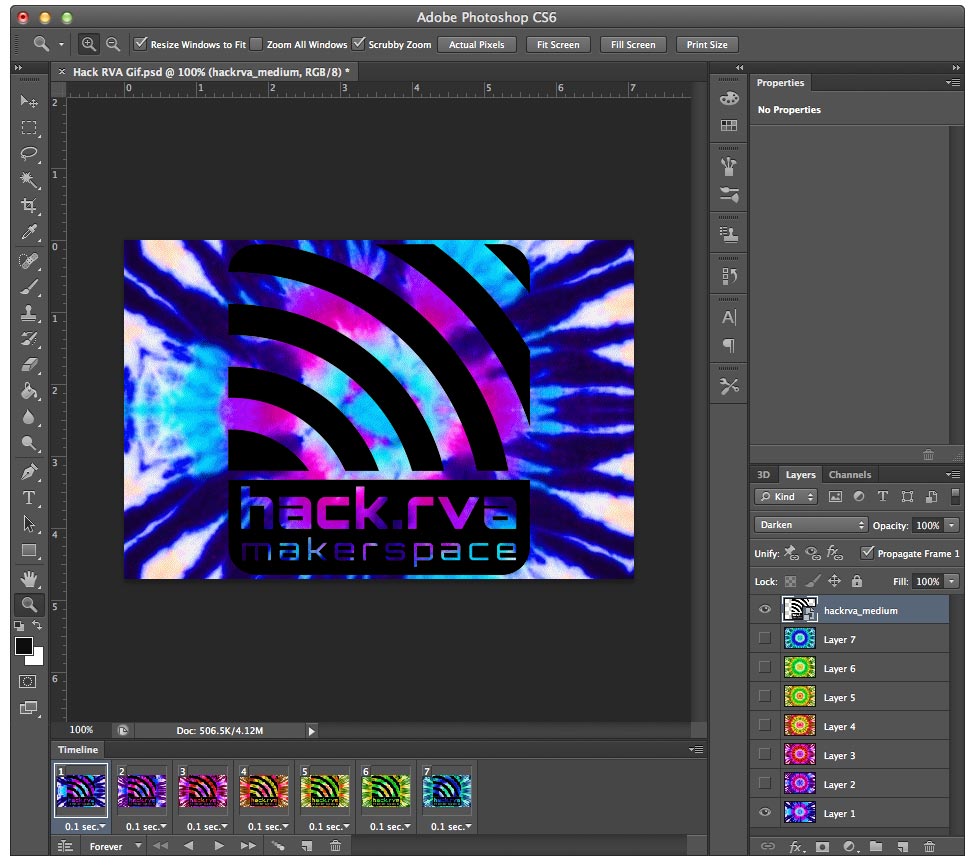This screenshot has height=866, width=975.
Task: Add a layer mask
Action: (822, 846)
